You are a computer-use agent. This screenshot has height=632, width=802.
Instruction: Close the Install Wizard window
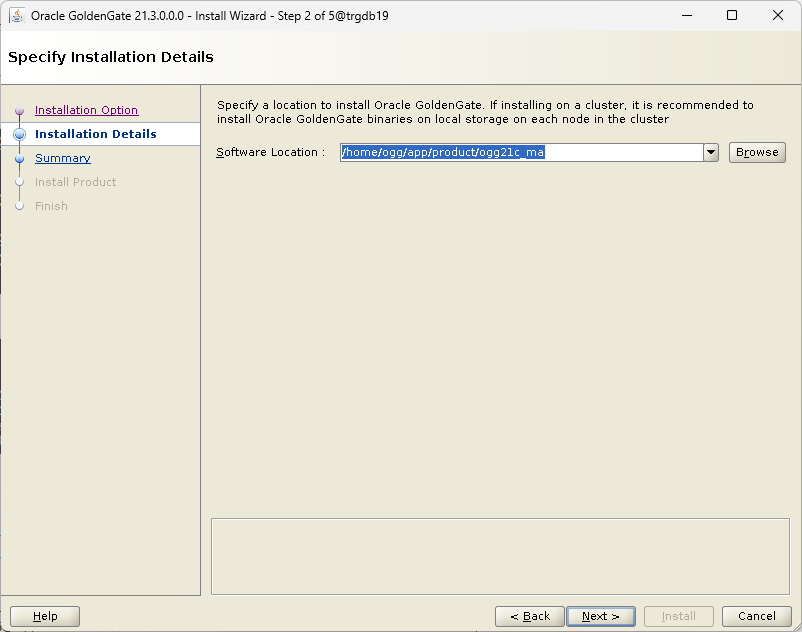(x=778, y=15)
